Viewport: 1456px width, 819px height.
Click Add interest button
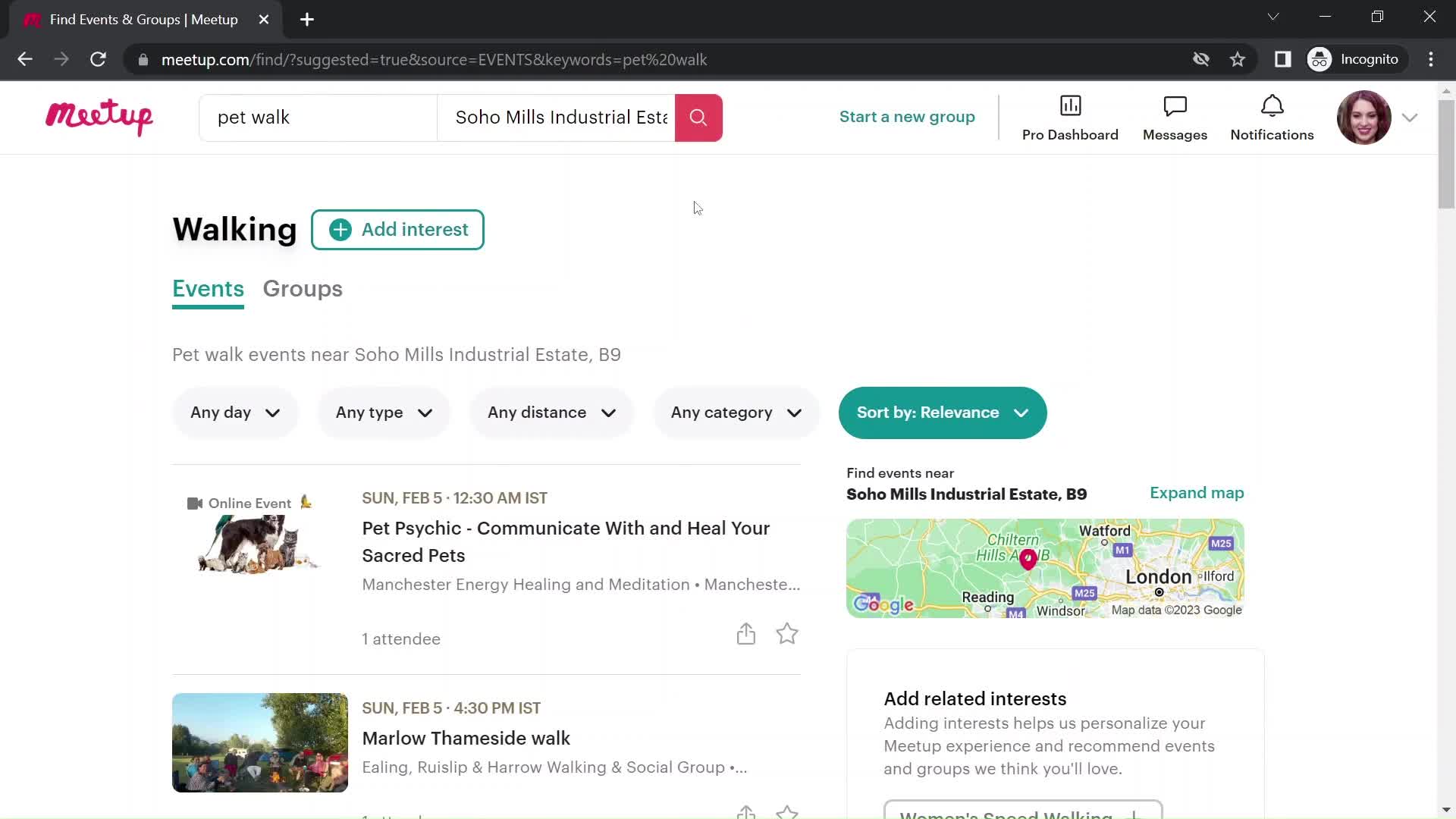(x=398, y=229)
